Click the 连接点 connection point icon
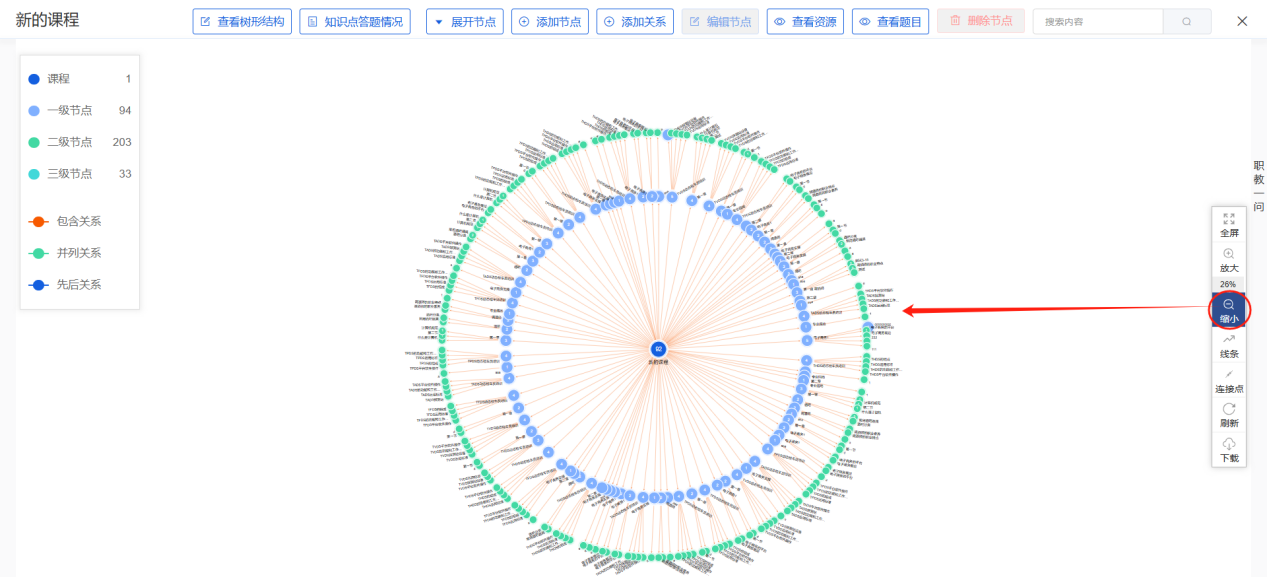This screenshot has height=577, width=1267. (x=1229, y=375)
